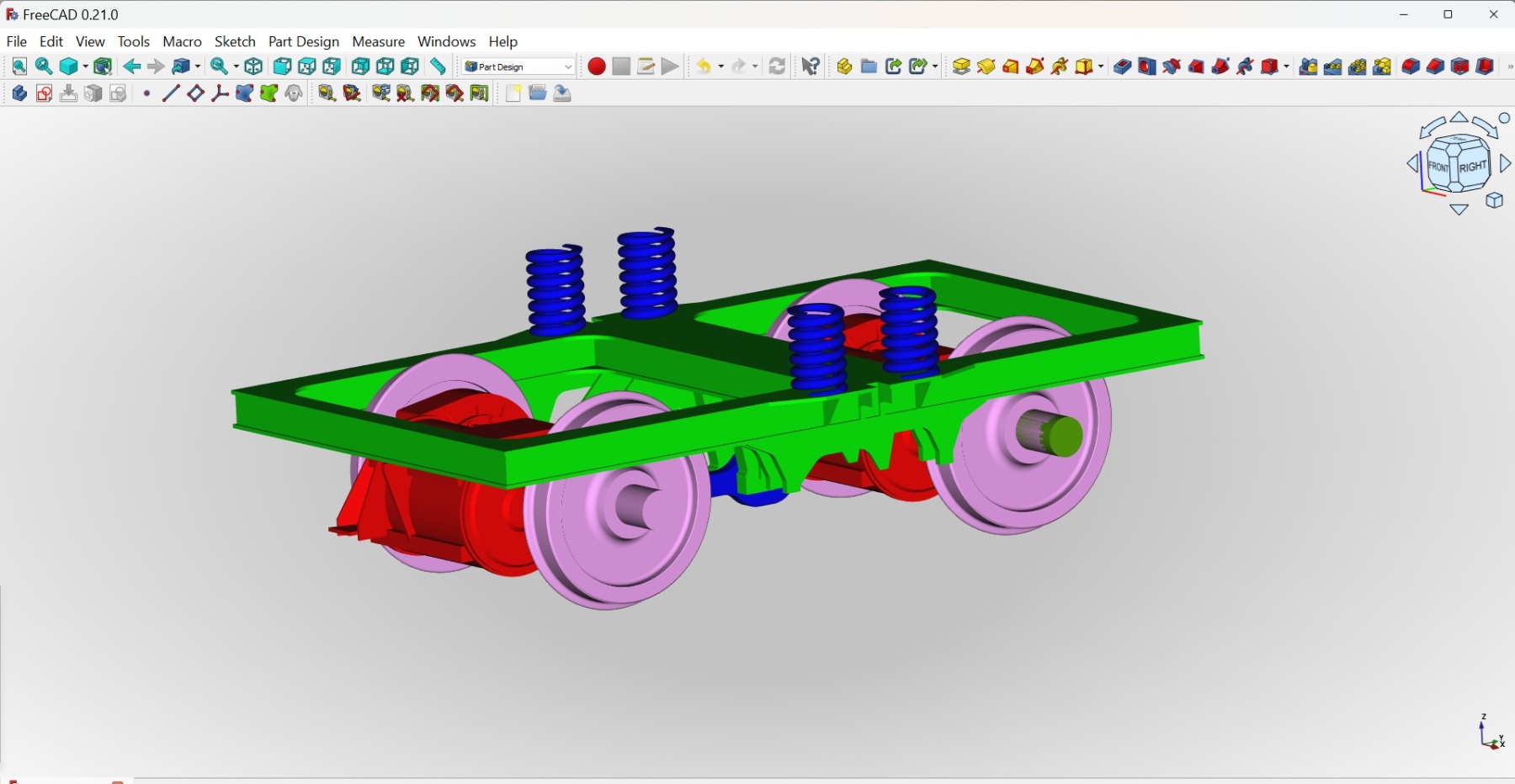Clear all measurements
1515x784 pixels.
pyautogui.click(x=406, y=93)
